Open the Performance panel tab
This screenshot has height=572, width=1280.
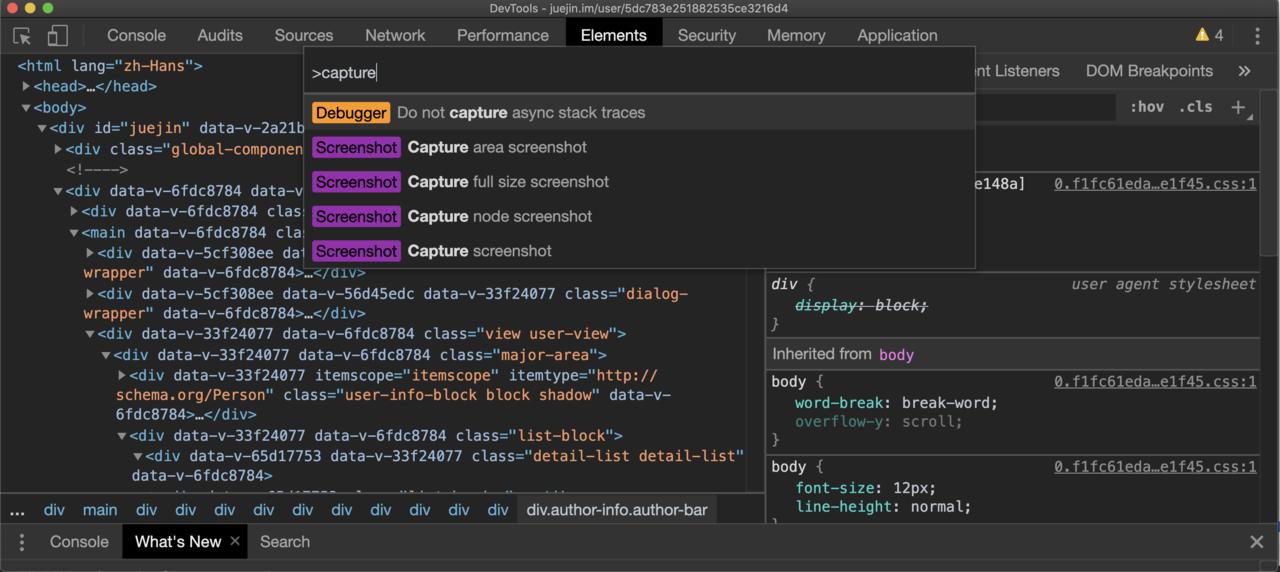[503, 35]
